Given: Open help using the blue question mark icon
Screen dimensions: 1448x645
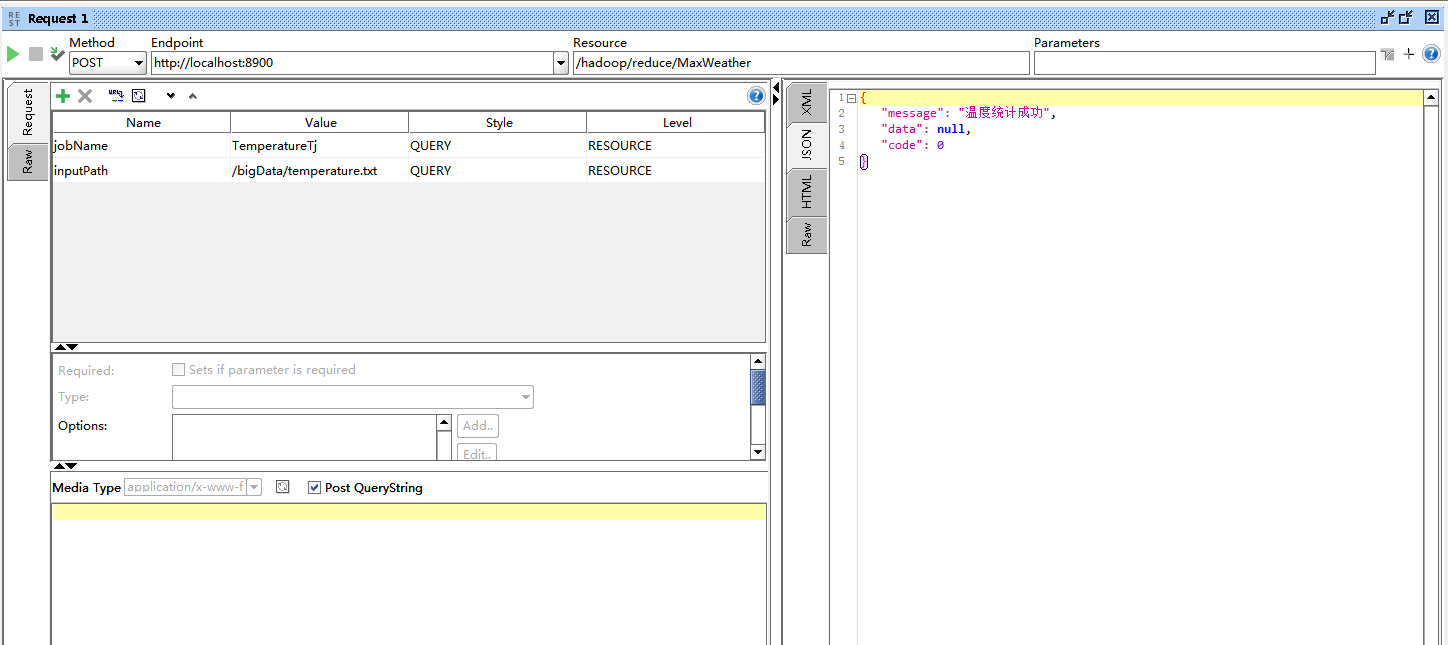Looking at the screenshot, I should [x=756, y=95].
